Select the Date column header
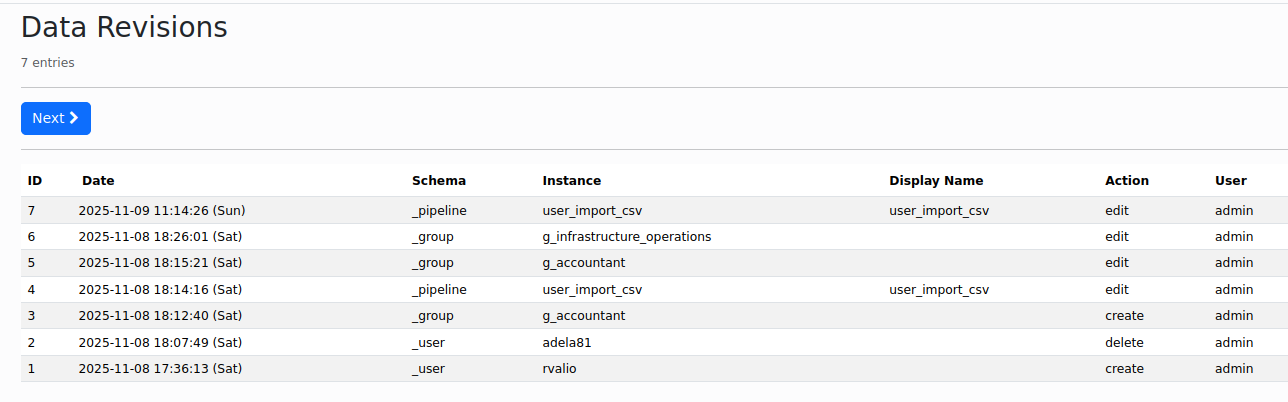 tap(98, 181)
